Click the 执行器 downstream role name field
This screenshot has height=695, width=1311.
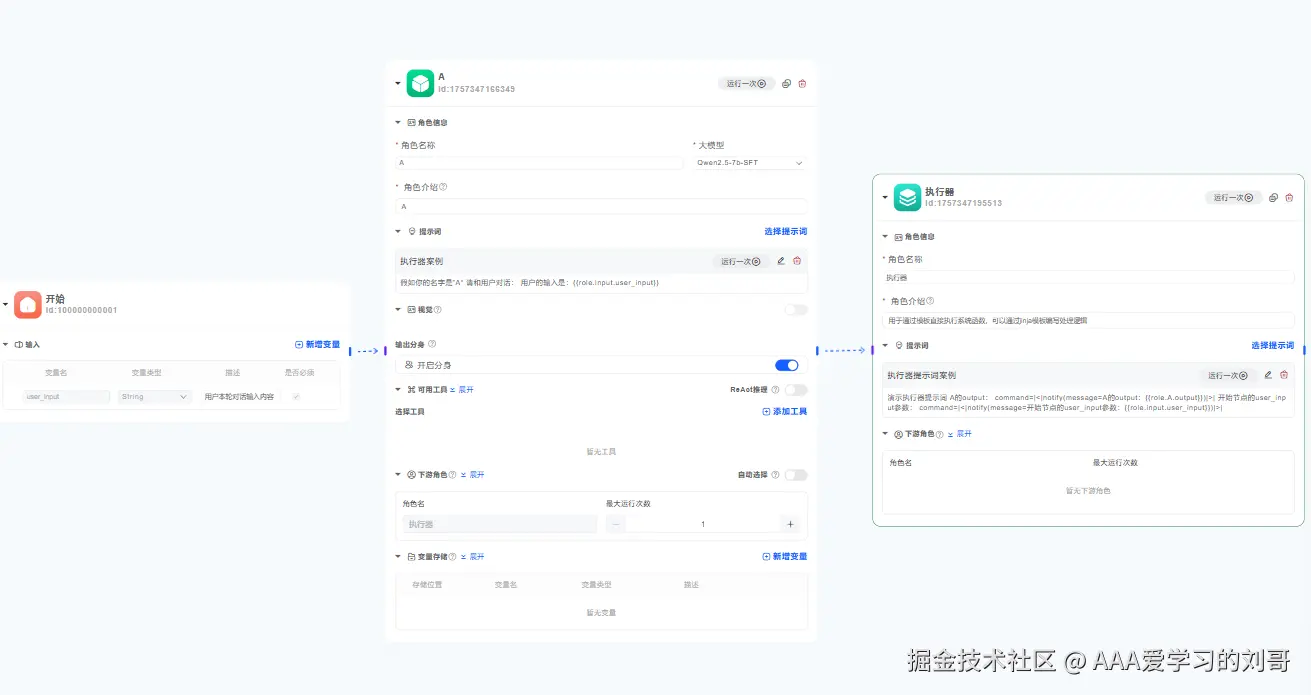pos(499,524)
